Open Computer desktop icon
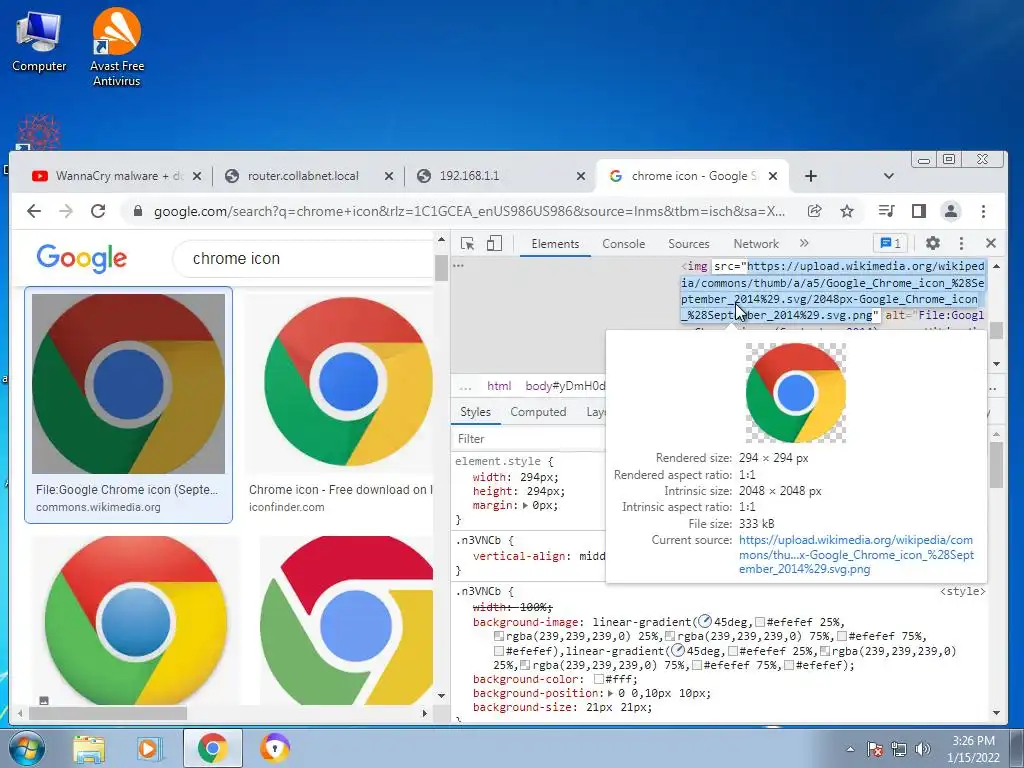The width and height of the screenshot is (1024, 768). click(x=39, y=41)
